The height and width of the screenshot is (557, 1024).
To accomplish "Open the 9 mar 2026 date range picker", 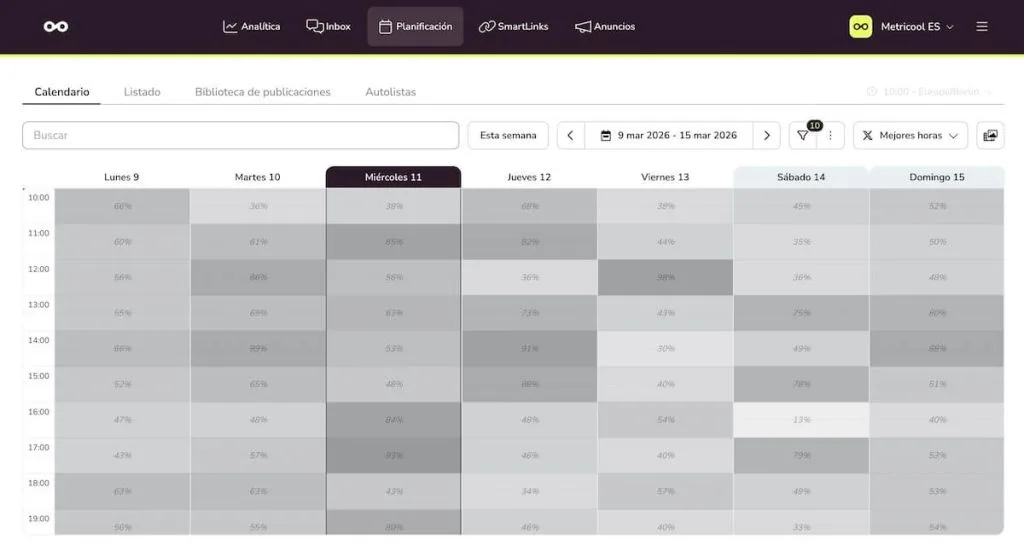I will pos(668,136).
